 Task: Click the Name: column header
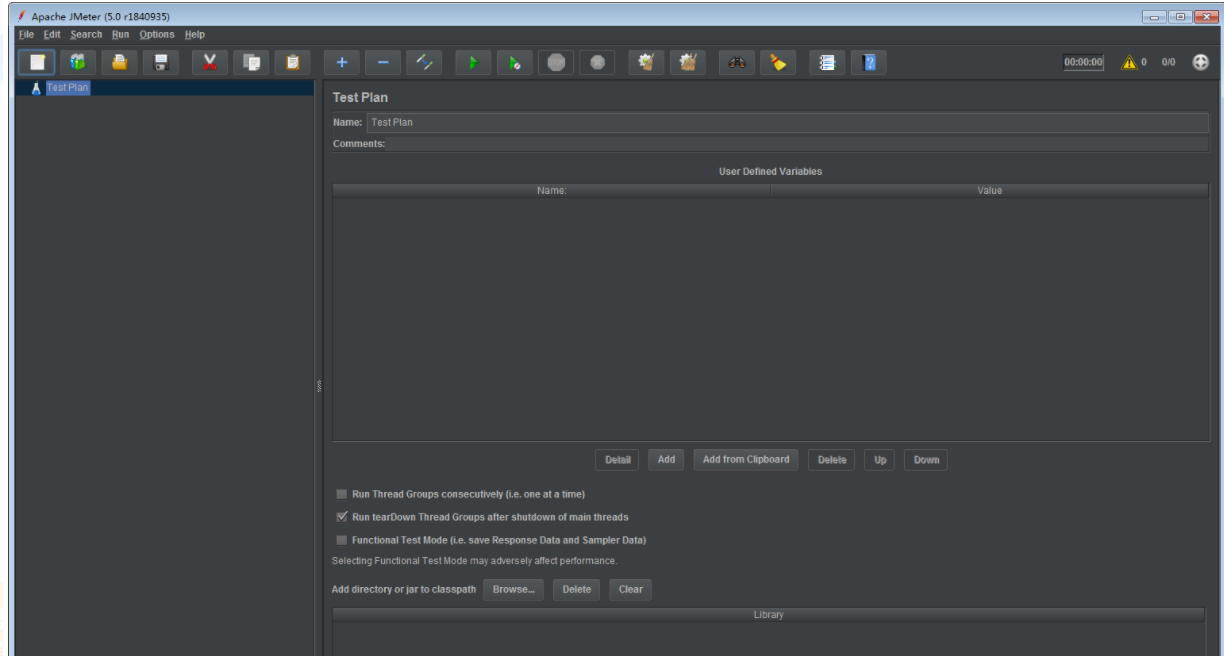pos(552,190)
